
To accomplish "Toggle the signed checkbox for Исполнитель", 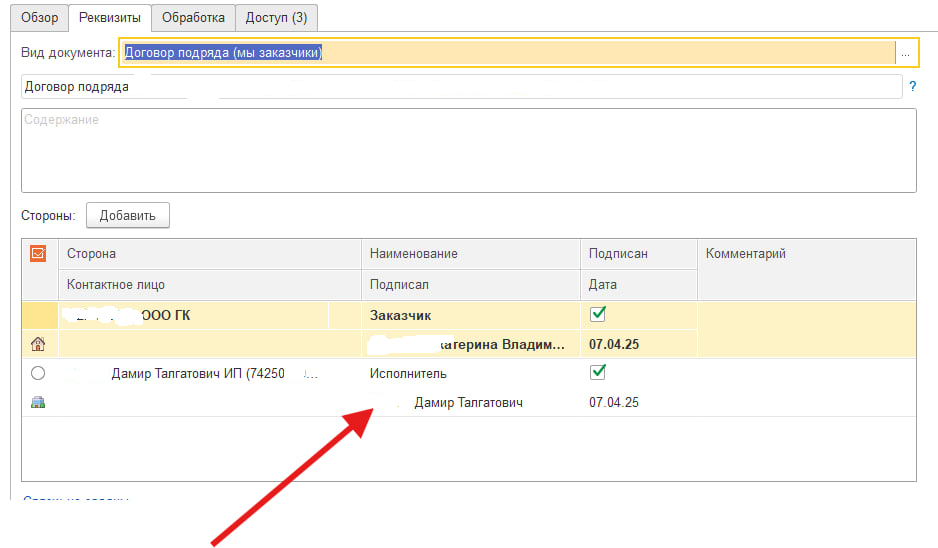I will point(598,372).
